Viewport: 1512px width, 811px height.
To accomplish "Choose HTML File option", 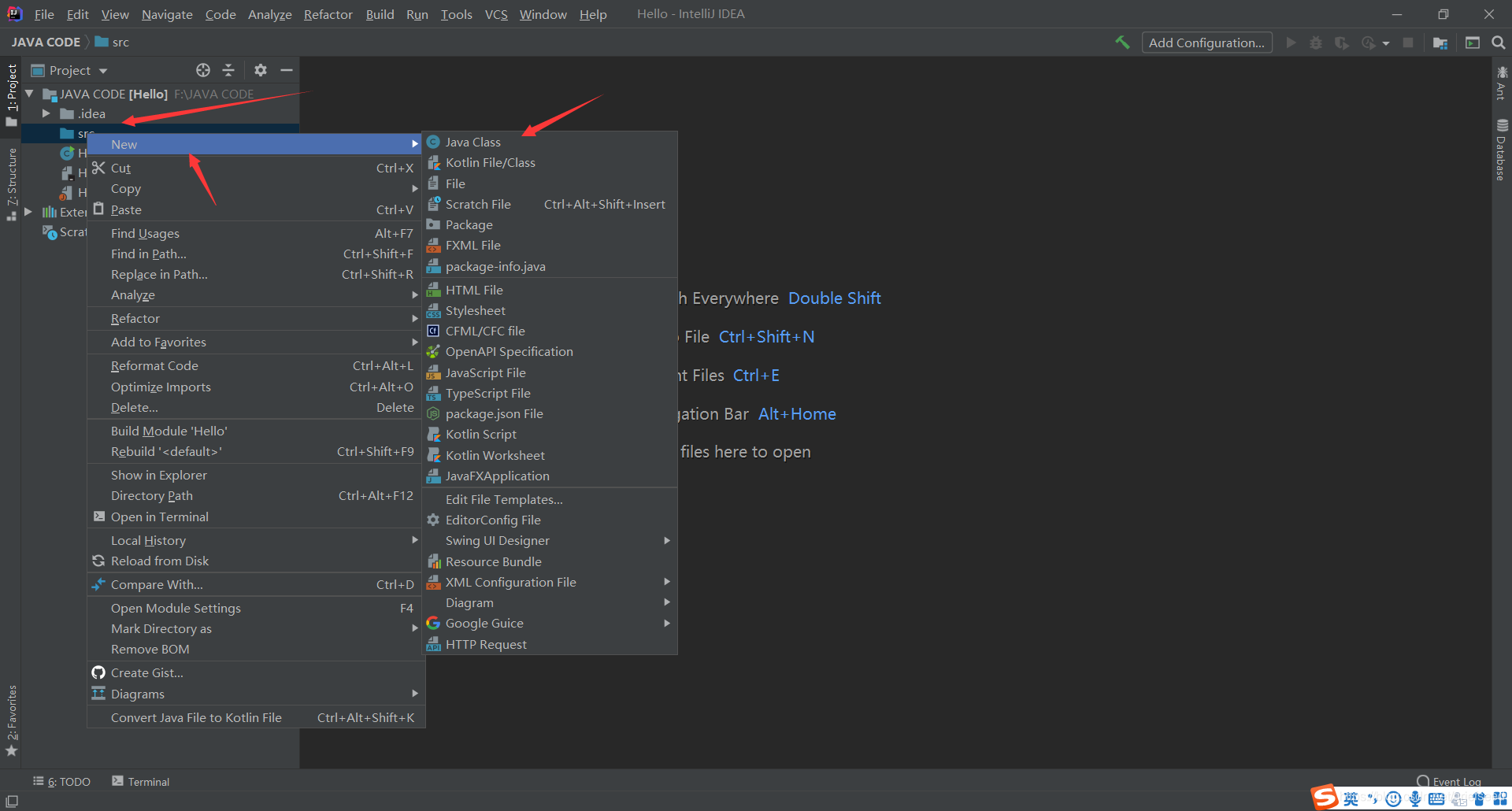I will [550, 290].
